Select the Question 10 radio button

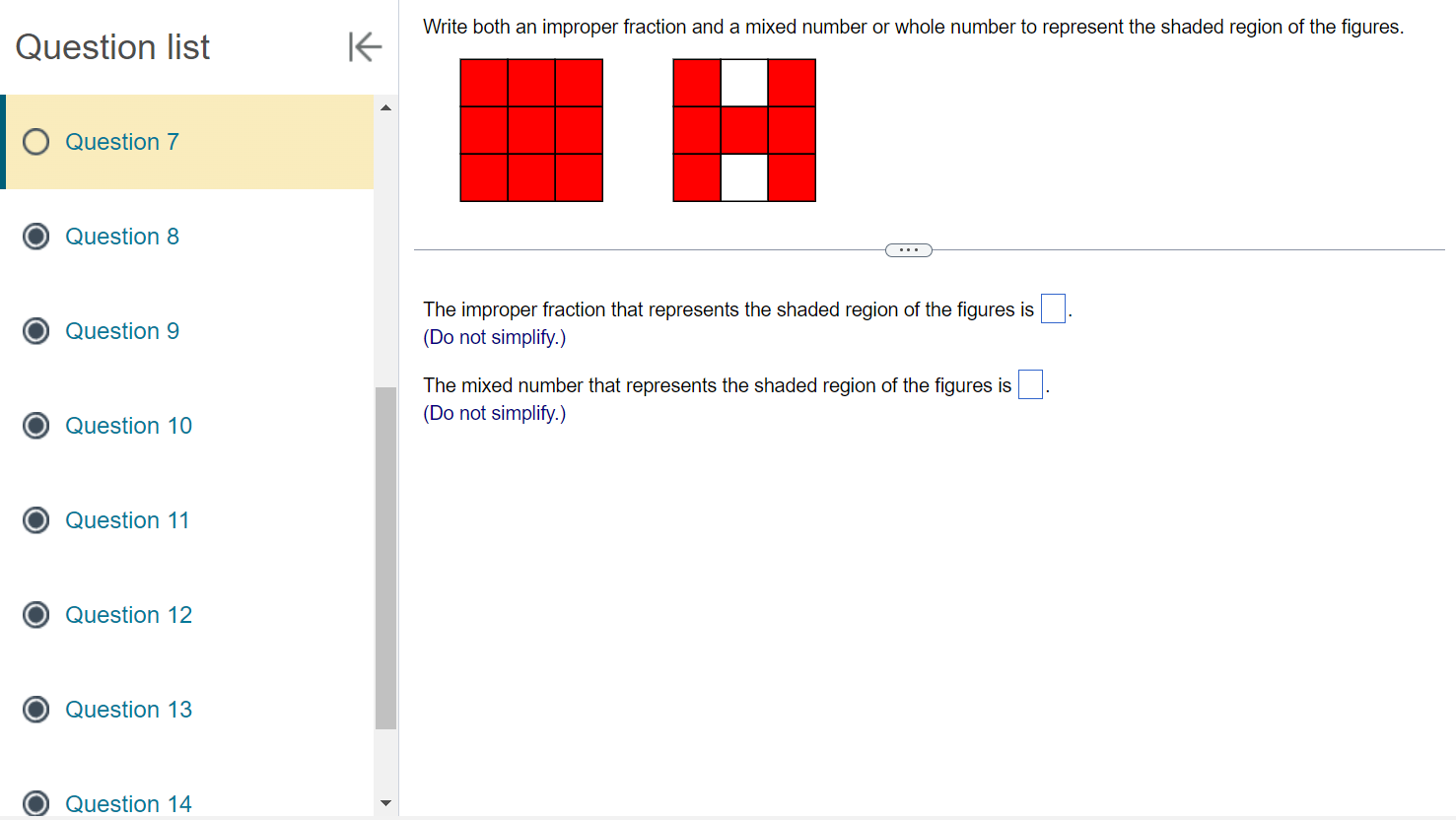click(35, 425)
